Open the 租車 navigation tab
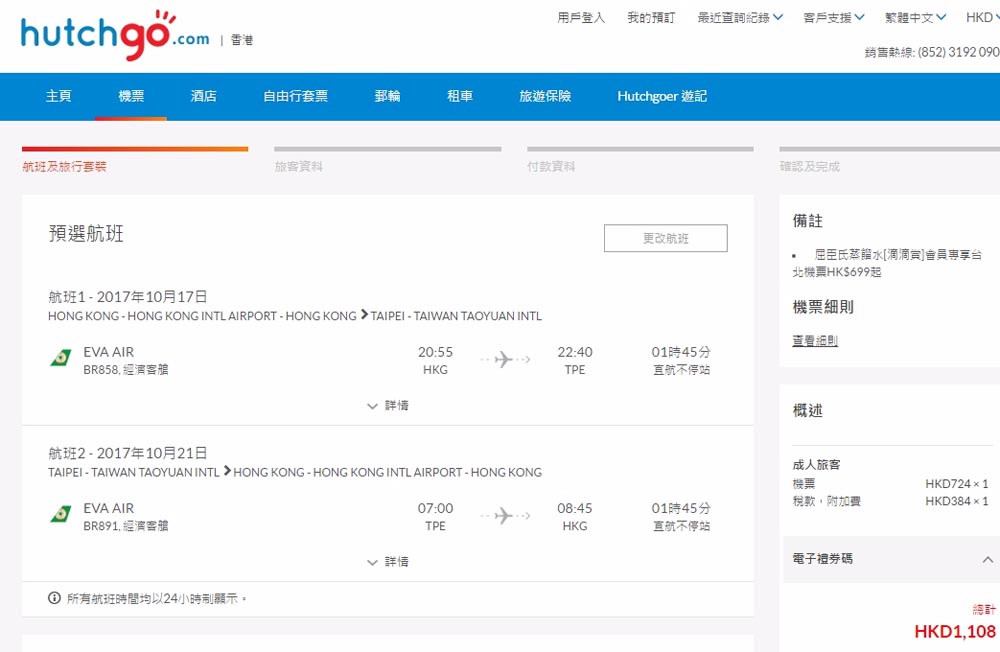Screen dimensions: 1000x652 (460, 96)
